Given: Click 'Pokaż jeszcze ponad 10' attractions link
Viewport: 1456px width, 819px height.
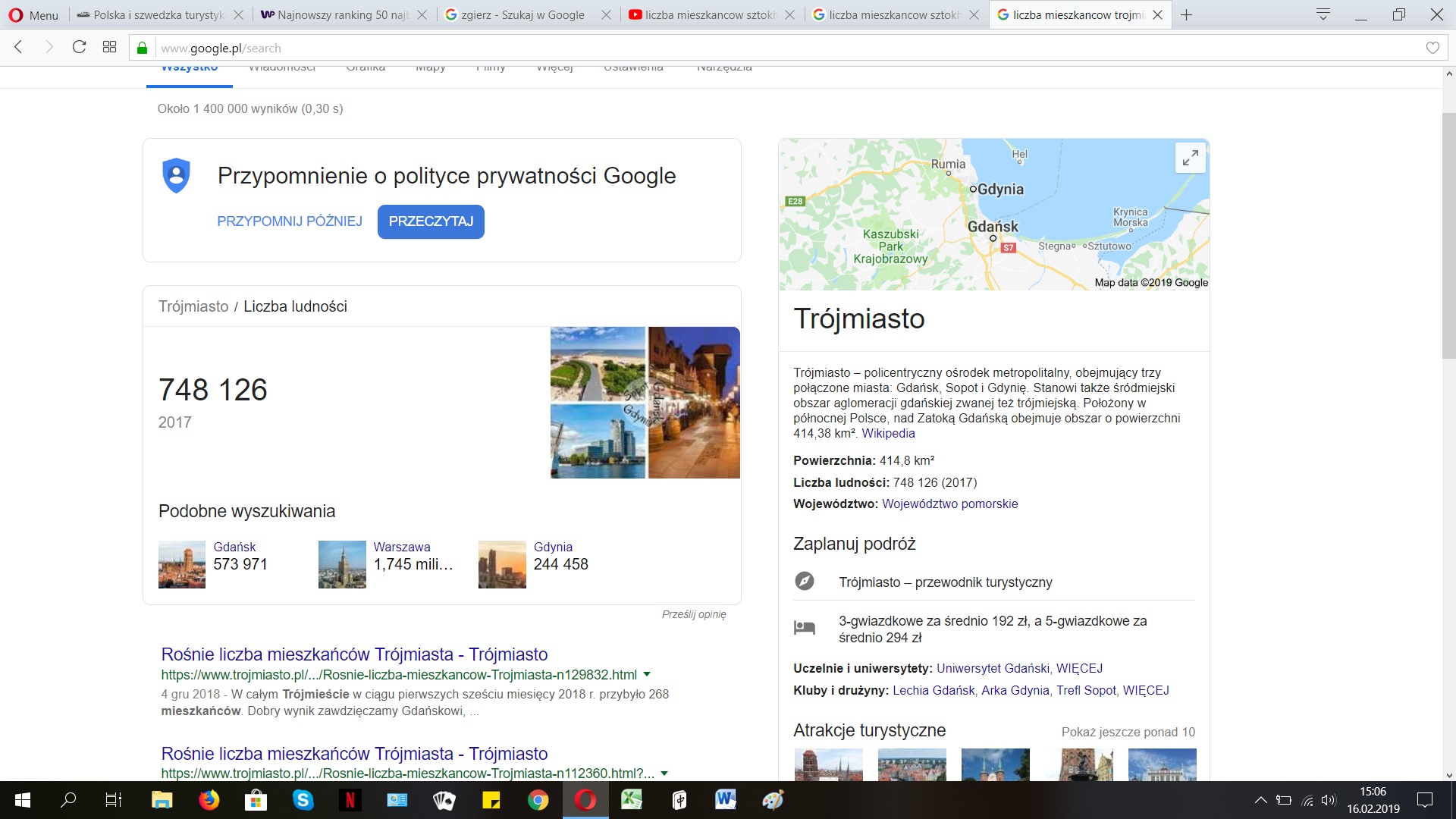Looking at the screenshot, I should (x=1128, y=732).
